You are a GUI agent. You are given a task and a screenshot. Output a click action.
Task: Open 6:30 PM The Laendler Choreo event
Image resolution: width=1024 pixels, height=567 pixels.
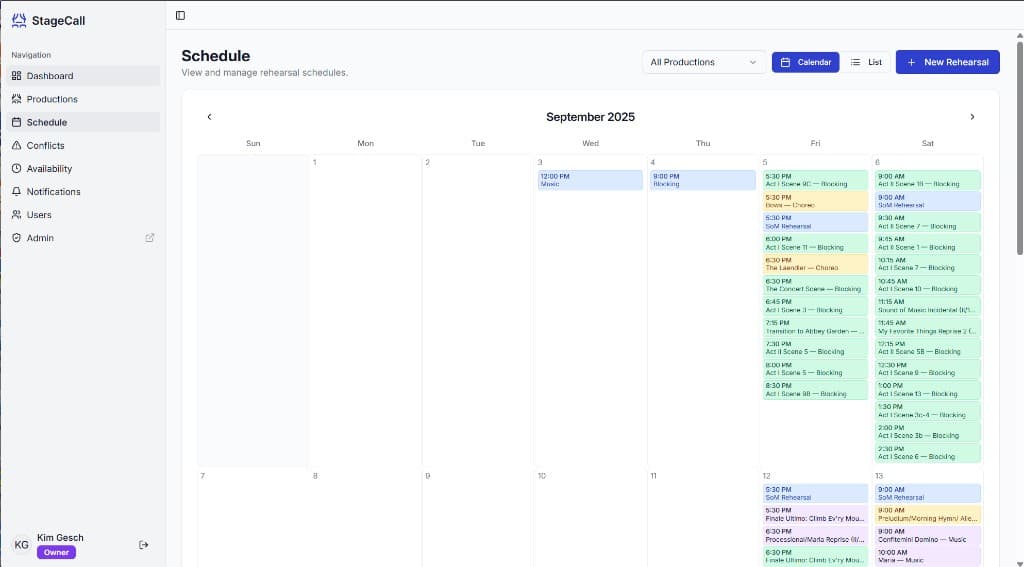click(x=815, y=264)
